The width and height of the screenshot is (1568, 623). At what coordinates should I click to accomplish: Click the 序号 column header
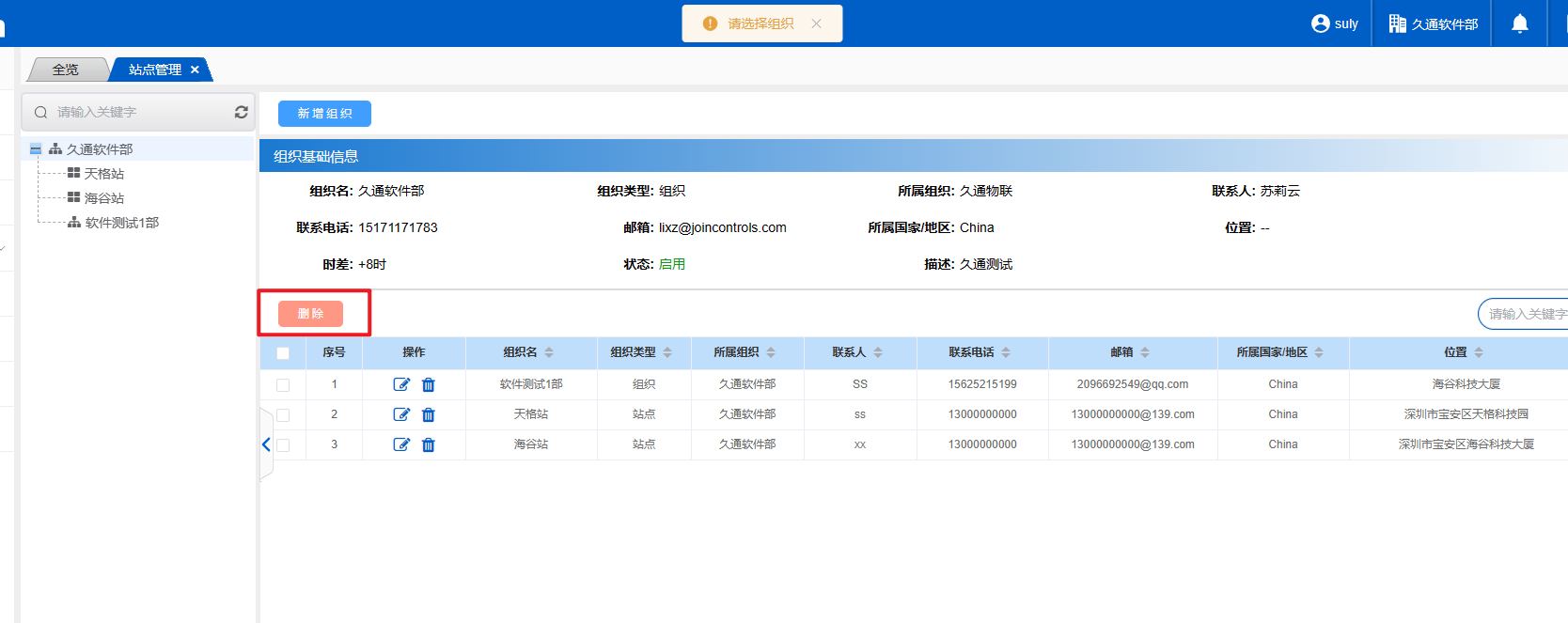[x=334, y=352]
